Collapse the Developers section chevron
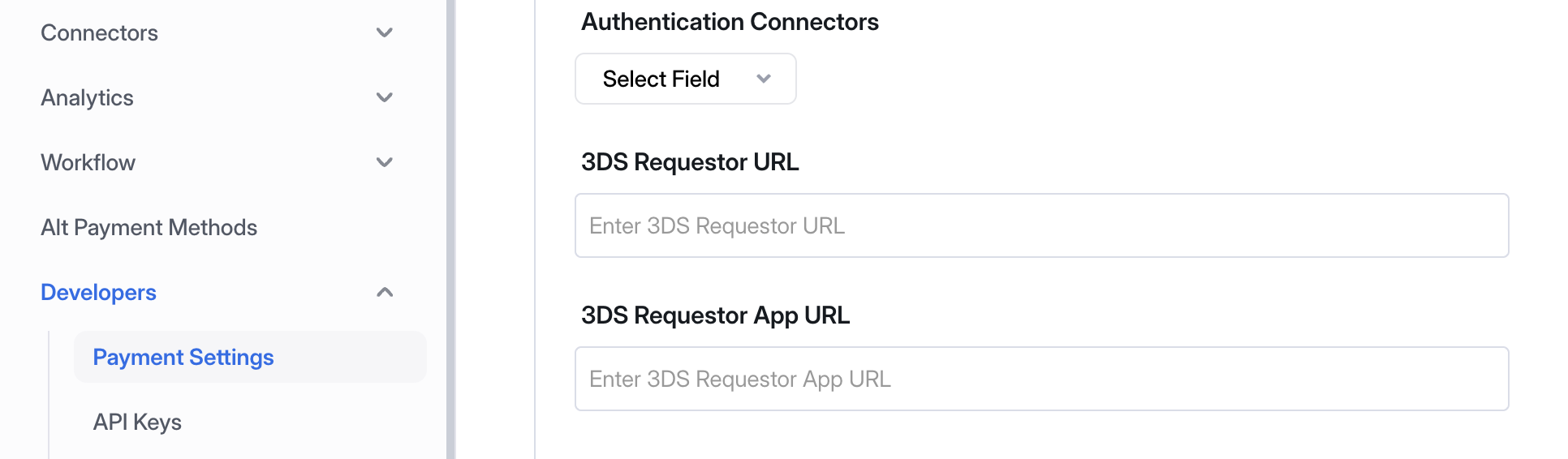The image size is (1568, 459). click(385, 292)
